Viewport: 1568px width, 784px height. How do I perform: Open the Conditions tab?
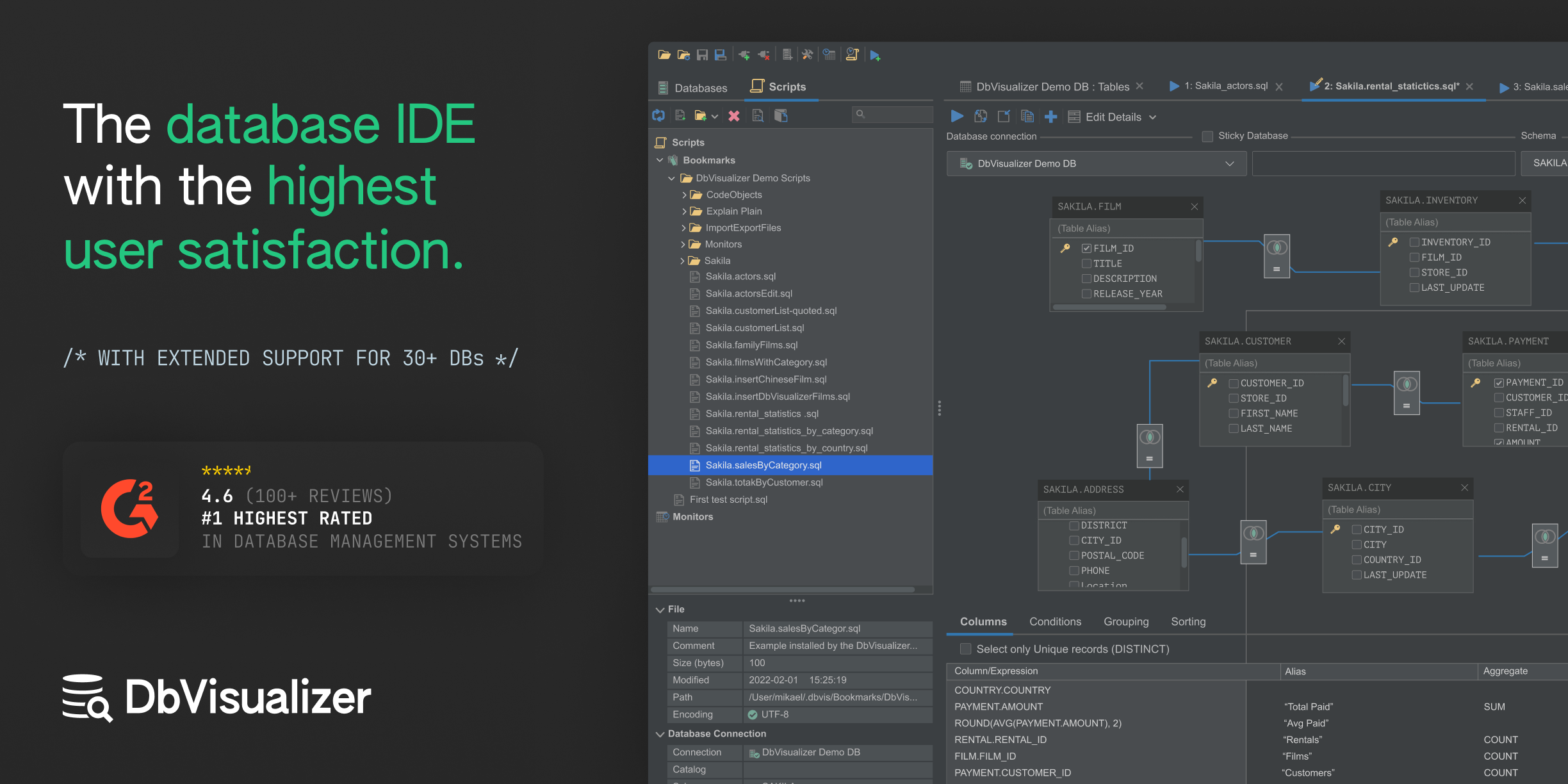(x=1055, y=621)
